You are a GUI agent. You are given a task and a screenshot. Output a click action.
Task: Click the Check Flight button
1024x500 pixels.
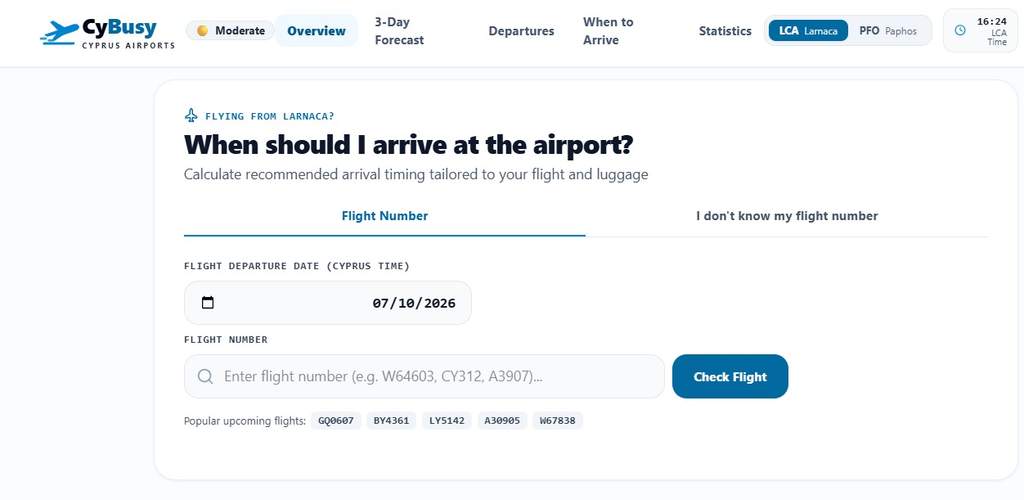pyautogui.click(x=730, y=377)
